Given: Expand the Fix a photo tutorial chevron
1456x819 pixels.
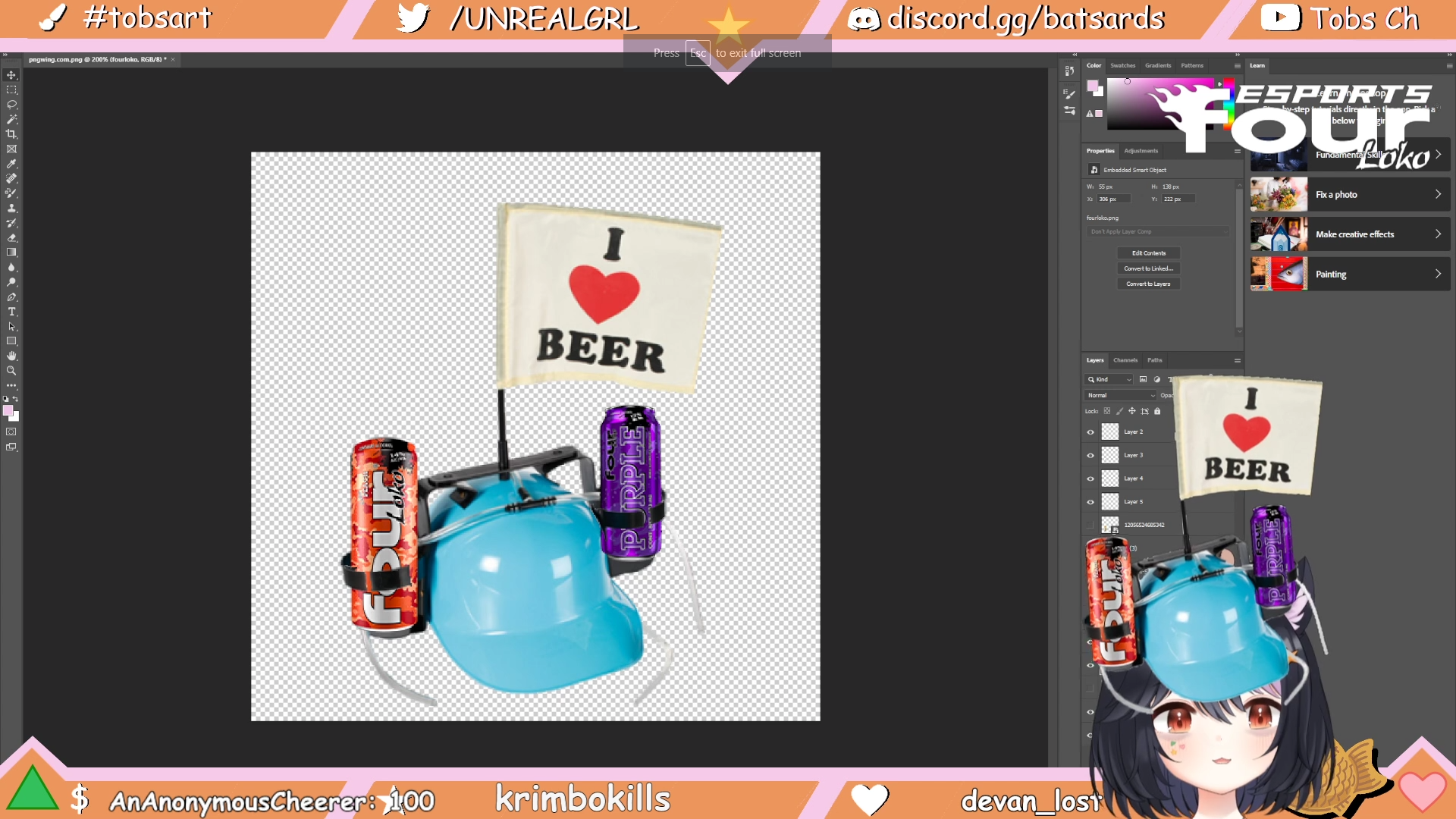Looking at the screenshot, I should pyautogui.click(x=1438, y=194).
